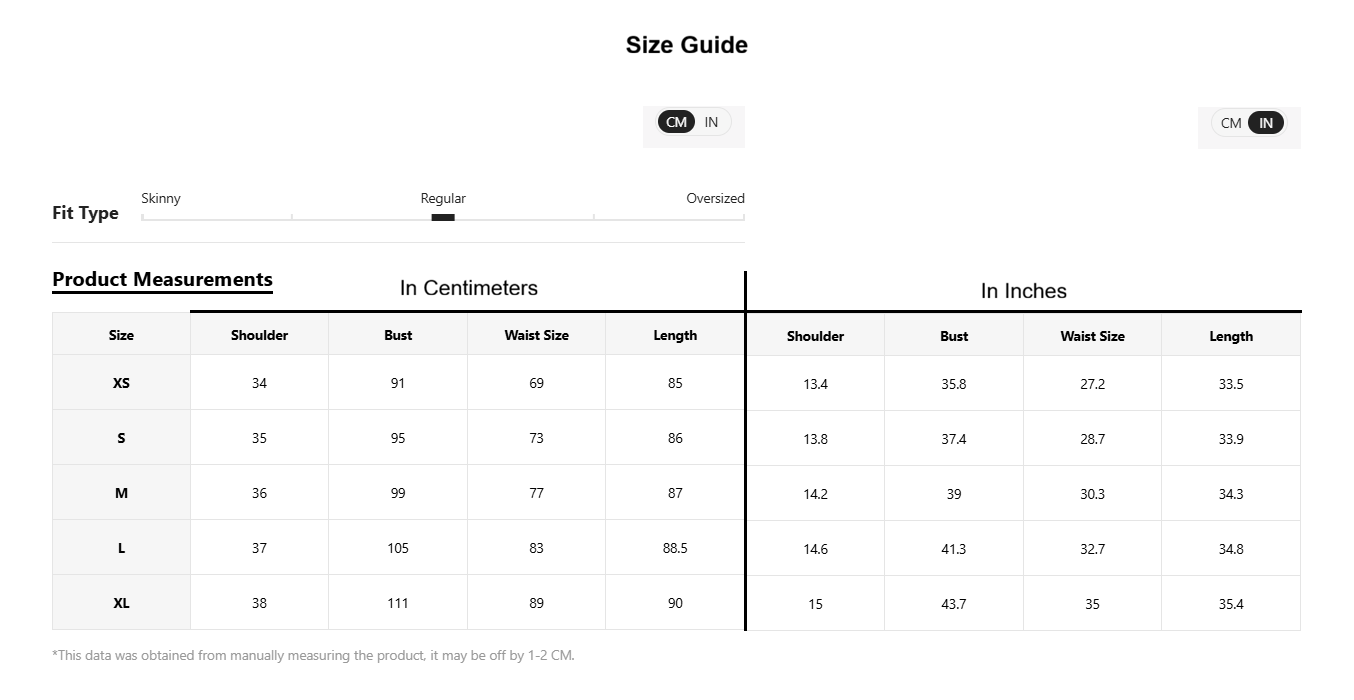The width and height of the screenshot is (1354, 700).
Task: Switch left unit toggle to IN
Action: click(711, 122)
